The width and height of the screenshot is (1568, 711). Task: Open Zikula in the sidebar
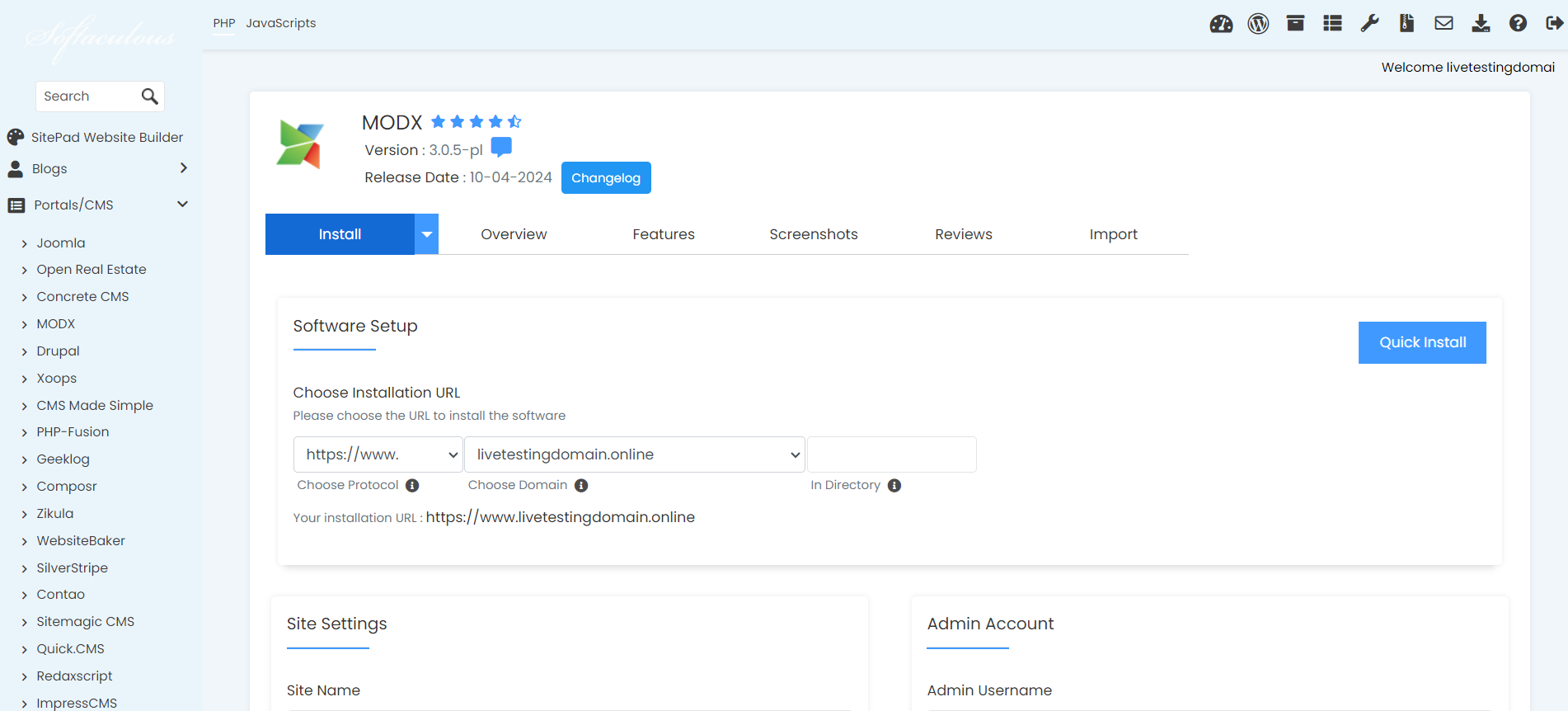[x=55, y=514]
